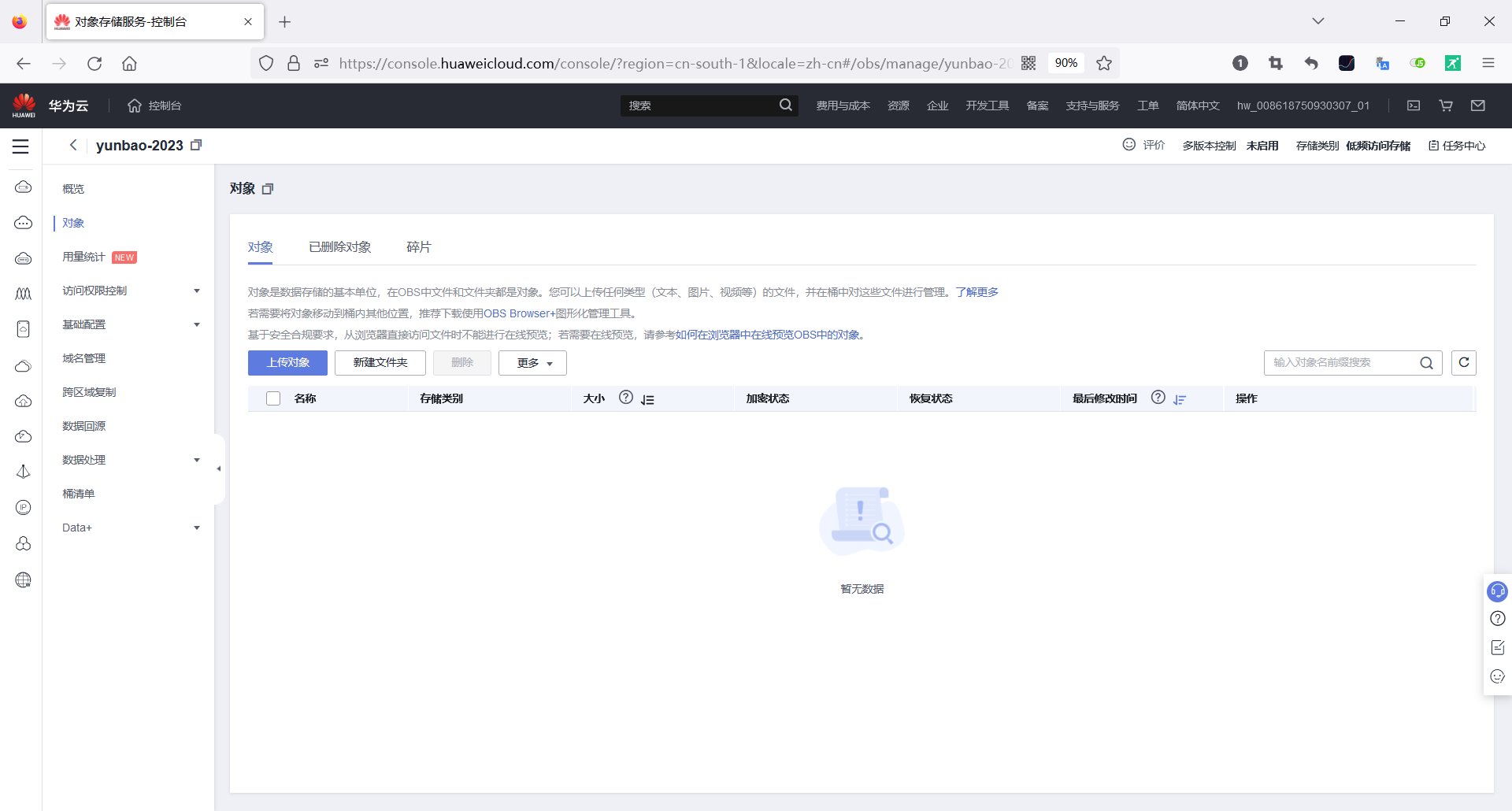The height and width of the screenshot is (811, 1512).
Task: Open the message/mail icon in top bar
Action: click(1478, 105)
